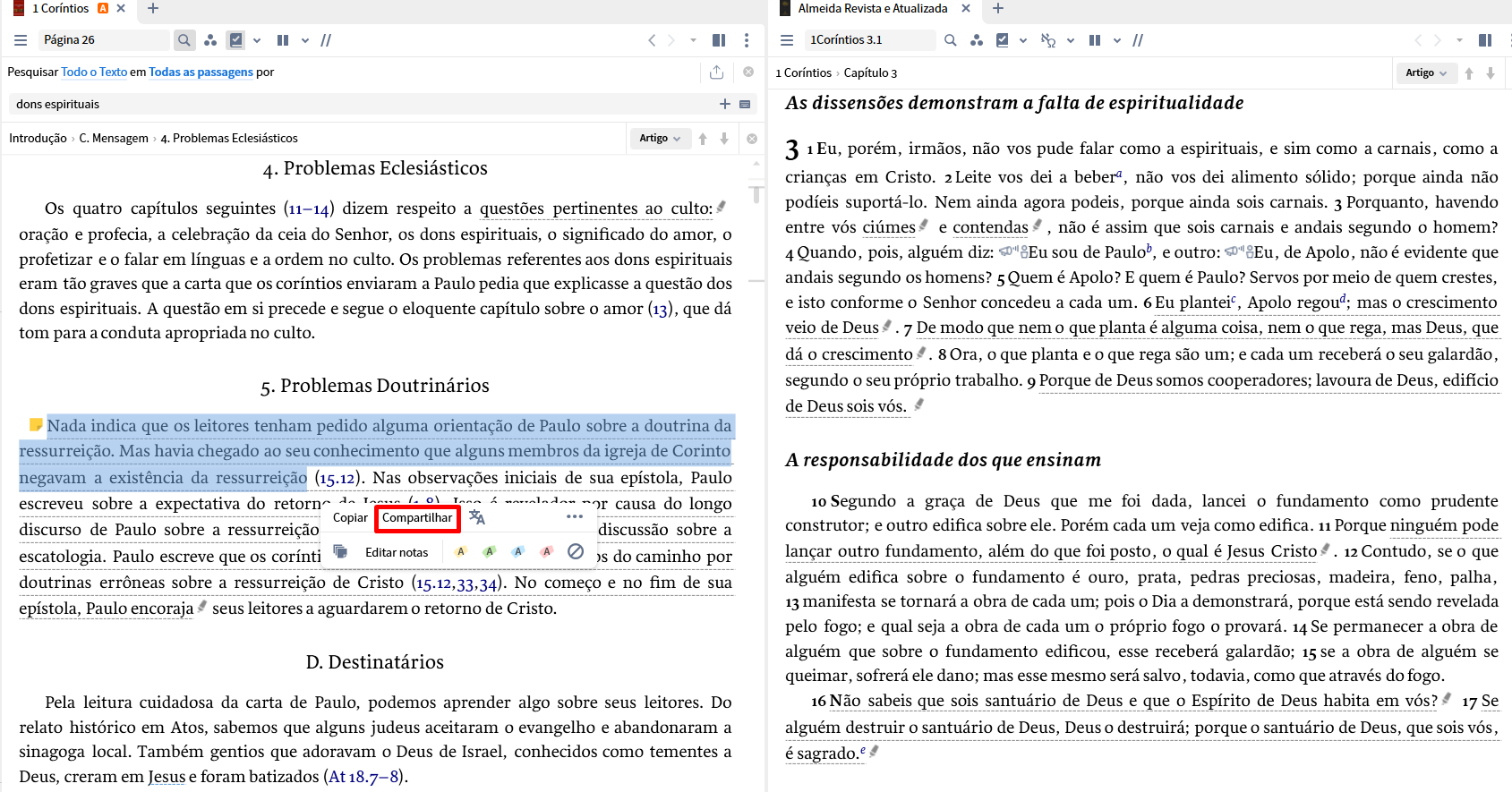Screen dimensions: 1512x792
Task: Open the panel menu in the 1 Coríntios panel
Action: point(21,40)
